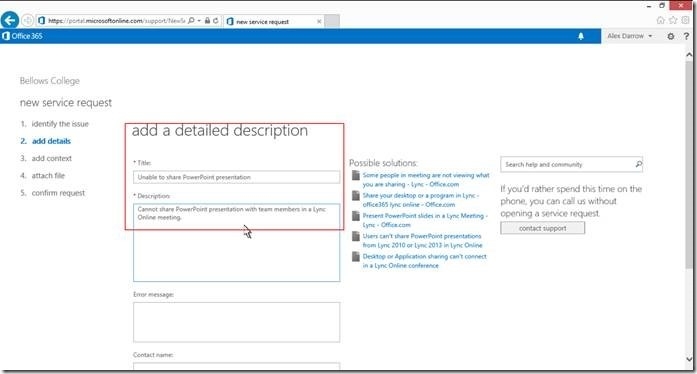Click the search magnifier in help search box

tap(638, 165)
